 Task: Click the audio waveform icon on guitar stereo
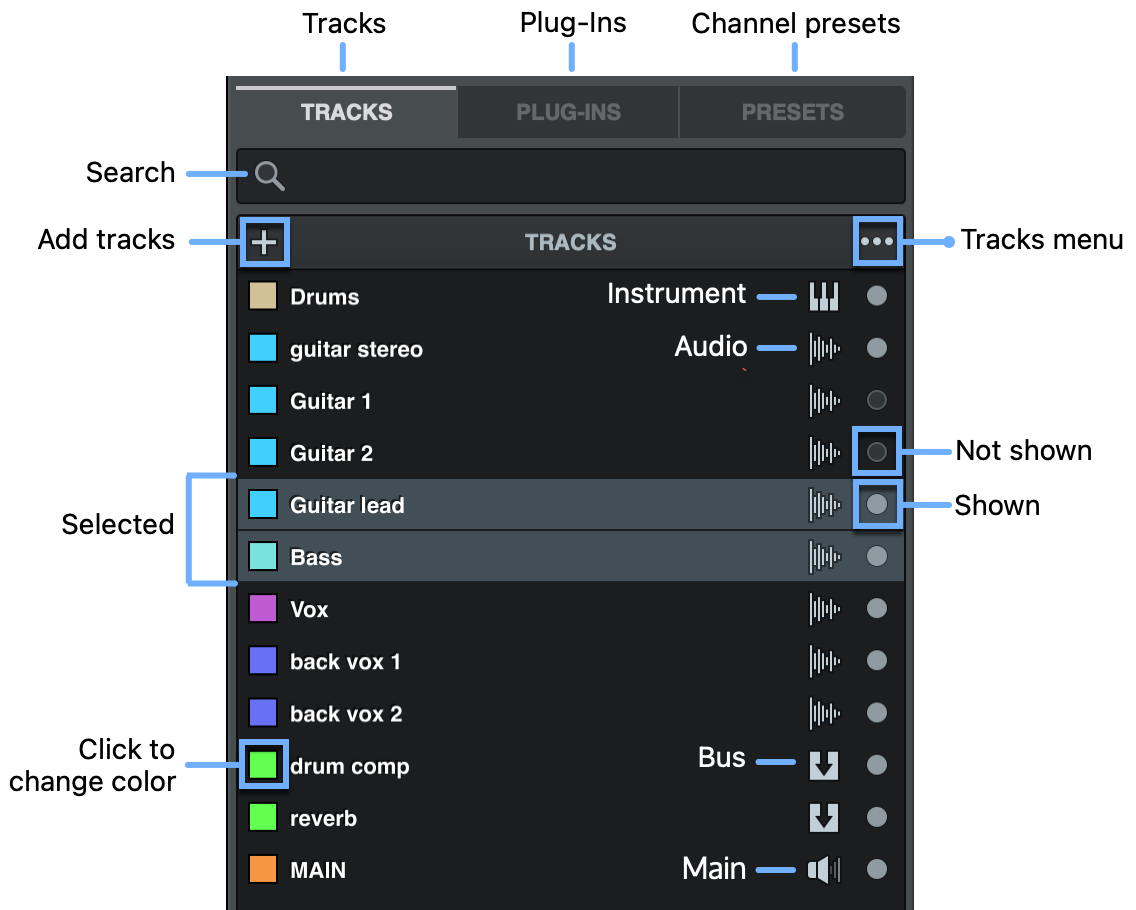(x=823, y=348)
